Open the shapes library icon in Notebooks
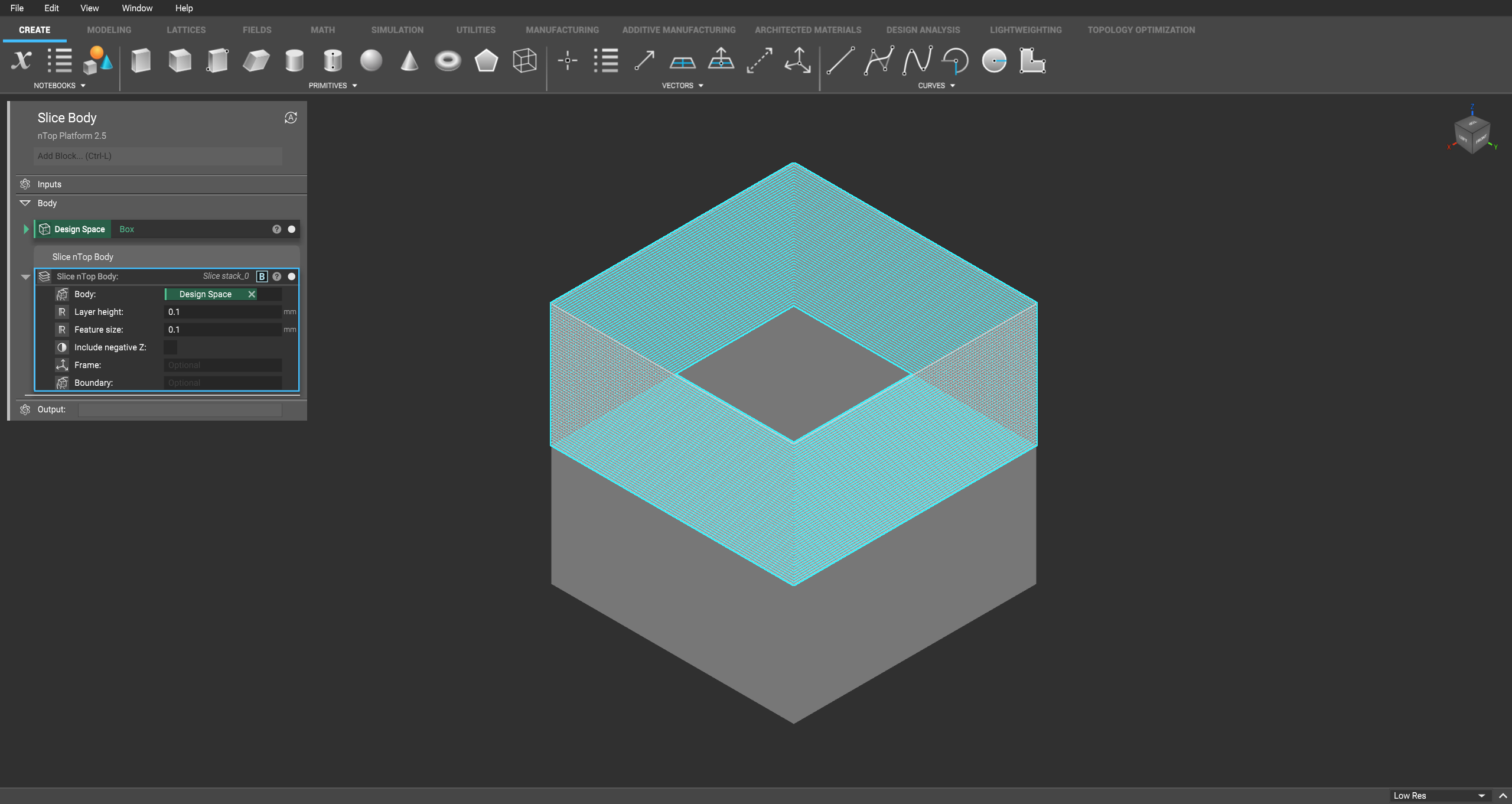This screenshot has width=1512, height=804. coord(97,60)
